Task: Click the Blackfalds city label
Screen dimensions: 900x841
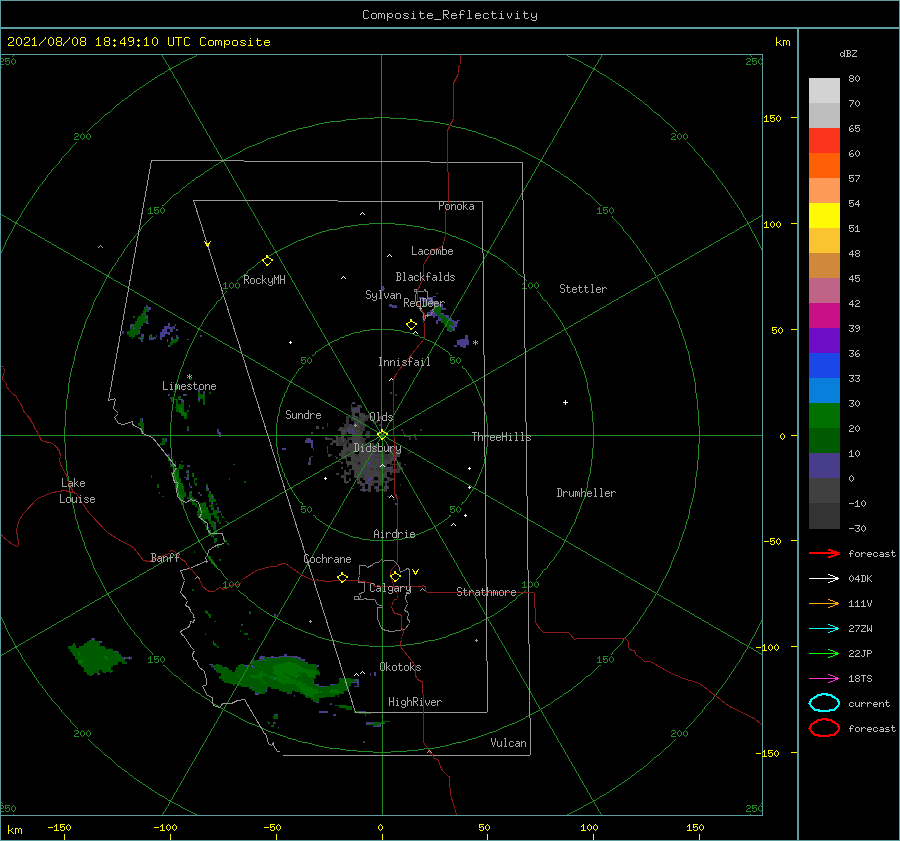Action: (425, 277)
